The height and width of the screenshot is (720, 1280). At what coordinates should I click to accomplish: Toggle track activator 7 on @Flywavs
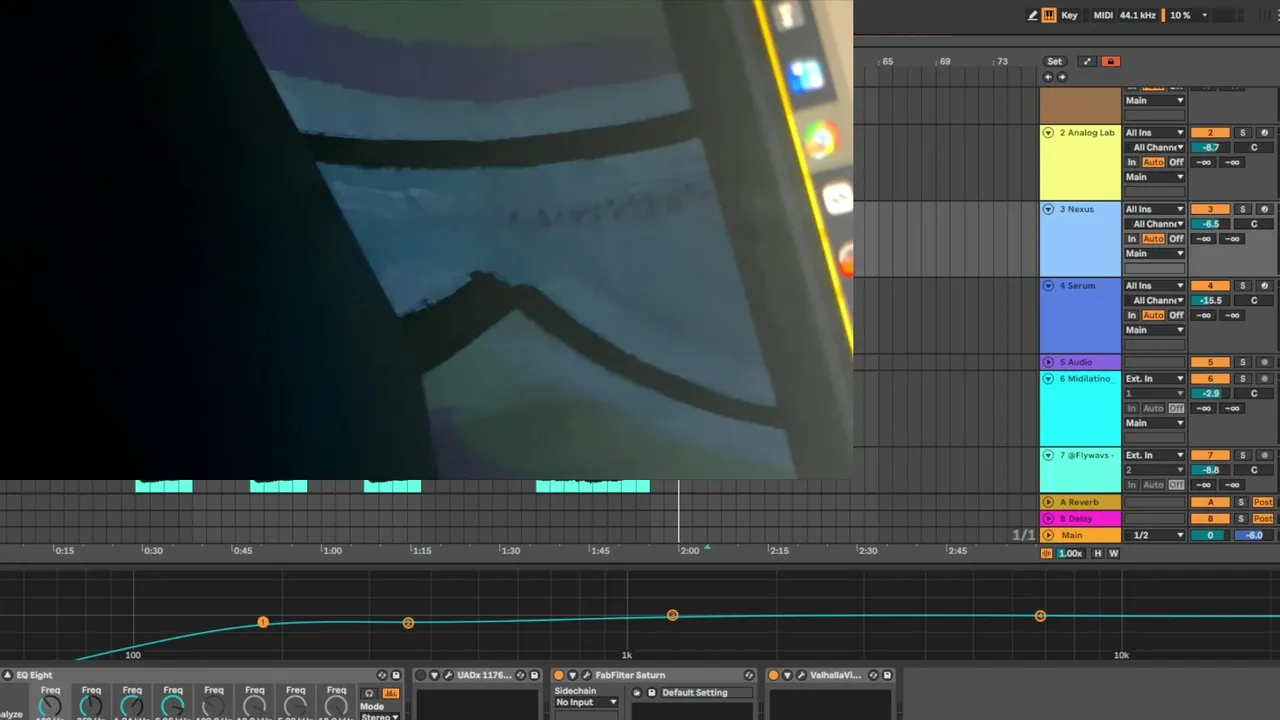(x=1210, y=455)
